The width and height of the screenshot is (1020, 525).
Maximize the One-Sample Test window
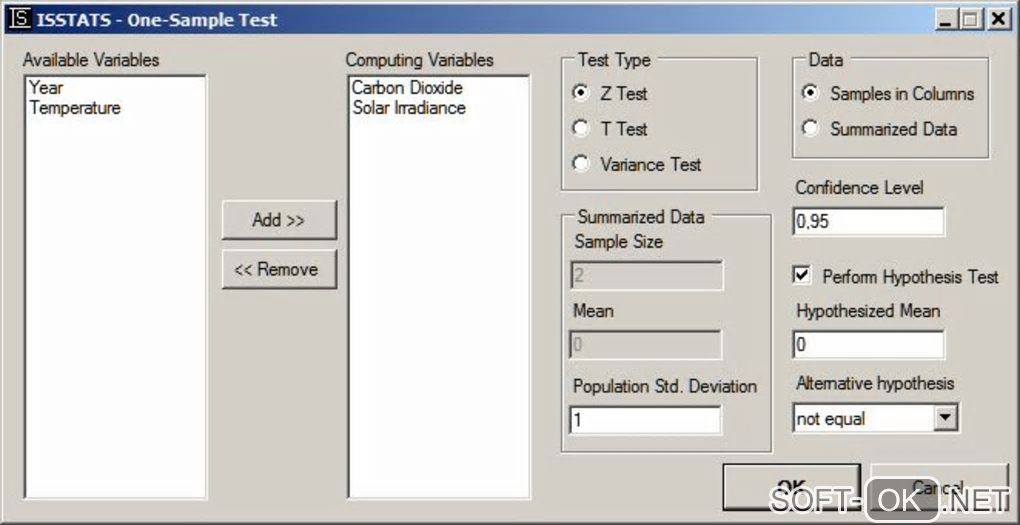coord(972,19)
